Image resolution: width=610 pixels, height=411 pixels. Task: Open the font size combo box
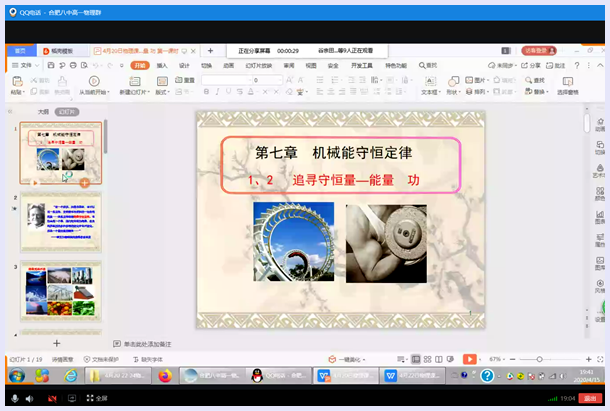[267, 80]
